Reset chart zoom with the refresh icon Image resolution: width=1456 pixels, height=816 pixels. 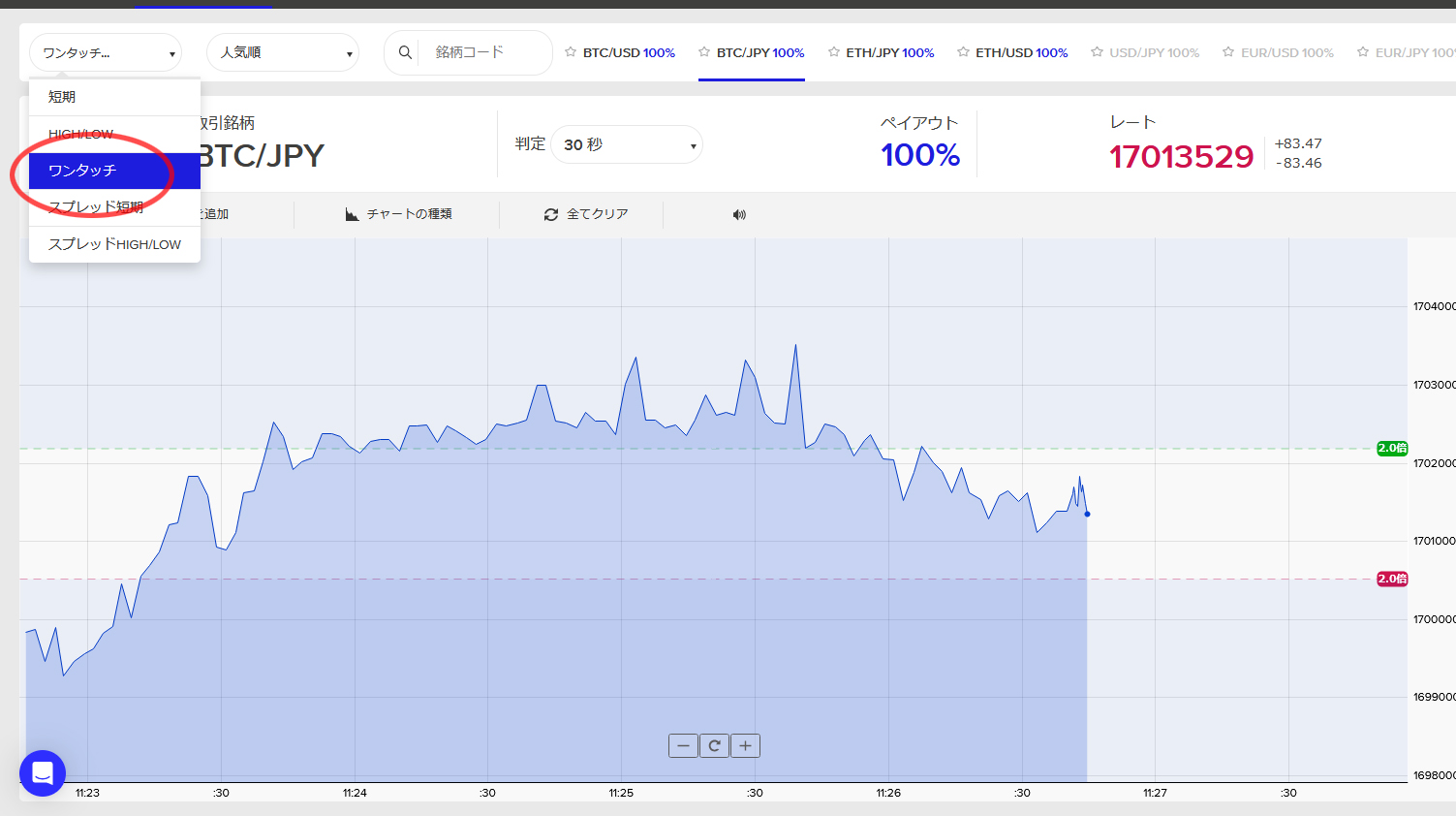(714, 745)
